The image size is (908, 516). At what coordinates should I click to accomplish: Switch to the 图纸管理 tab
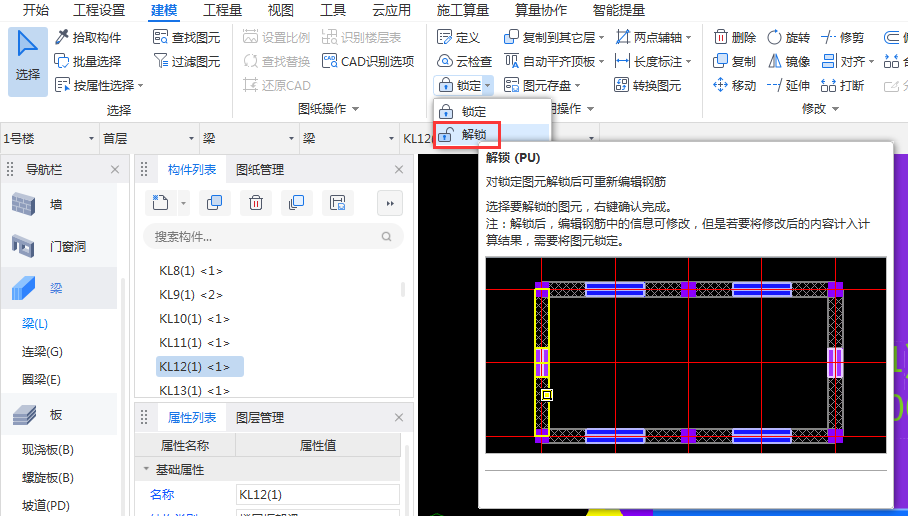click(260, 170)
